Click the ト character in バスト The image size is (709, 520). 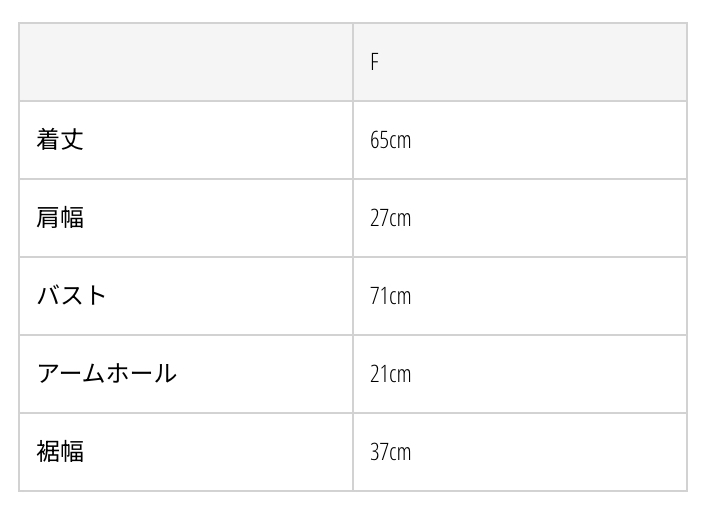point(96,296)
